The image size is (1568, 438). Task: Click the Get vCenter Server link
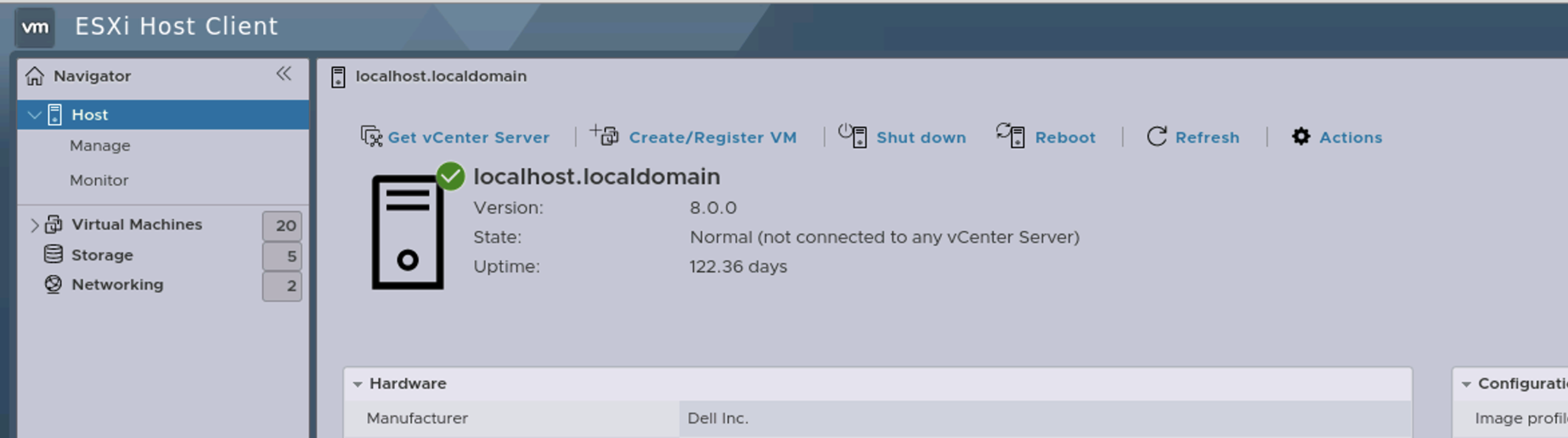click(468, 138)
